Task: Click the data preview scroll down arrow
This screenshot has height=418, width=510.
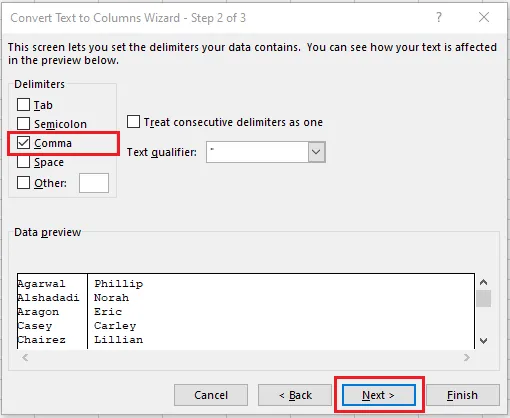Action: click(x=483, y=341)
